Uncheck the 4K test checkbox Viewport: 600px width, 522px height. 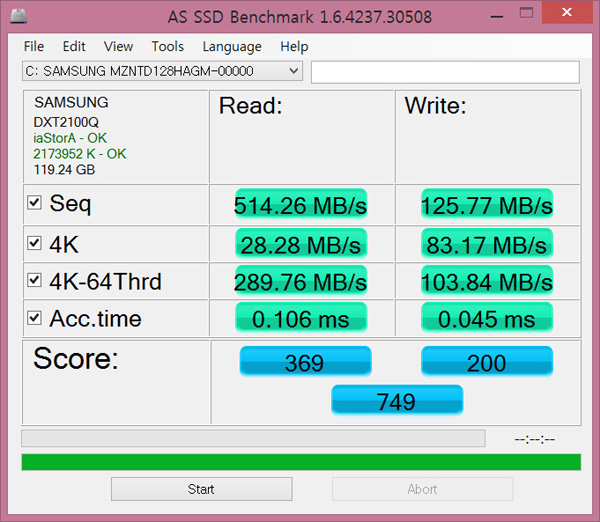tap(34, 243)
